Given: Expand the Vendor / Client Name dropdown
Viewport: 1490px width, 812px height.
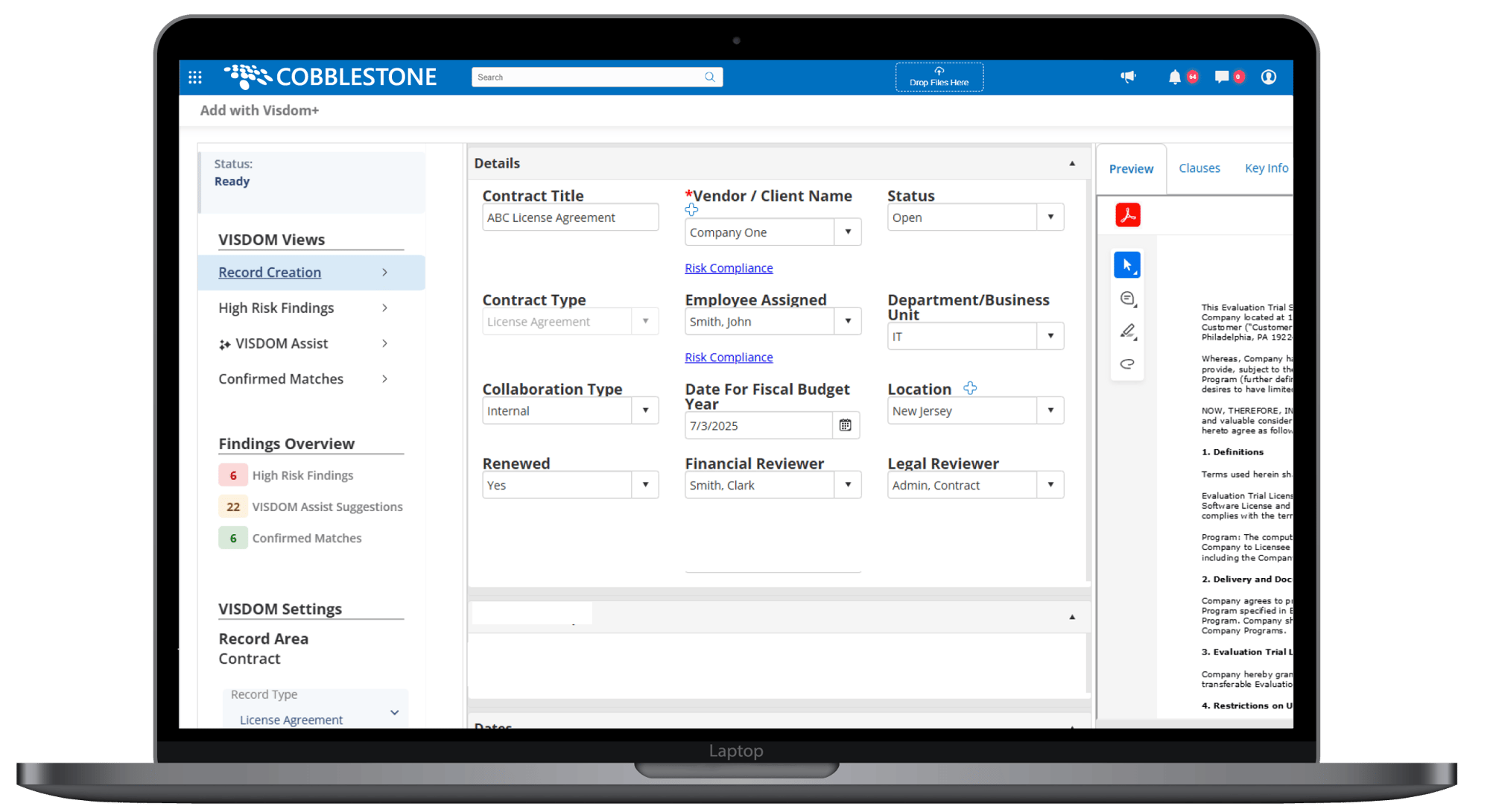Looking at the screenshot, I should 848,232.
